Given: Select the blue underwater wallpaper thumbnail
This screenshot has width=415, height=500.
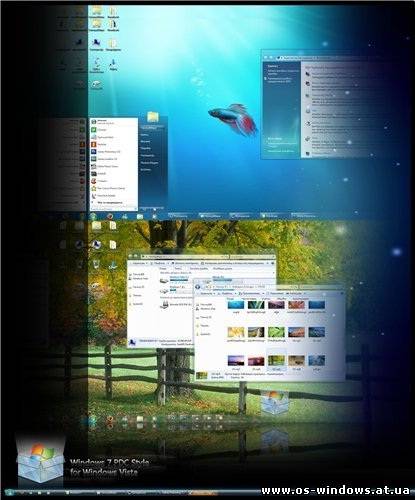Looking at the screenshot, I should 236,305.
